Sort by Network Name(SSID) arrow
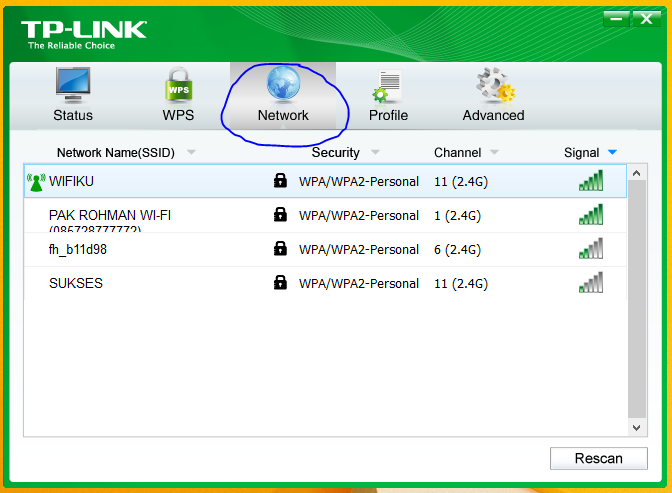The image size is (672, 493). (191, 152)
